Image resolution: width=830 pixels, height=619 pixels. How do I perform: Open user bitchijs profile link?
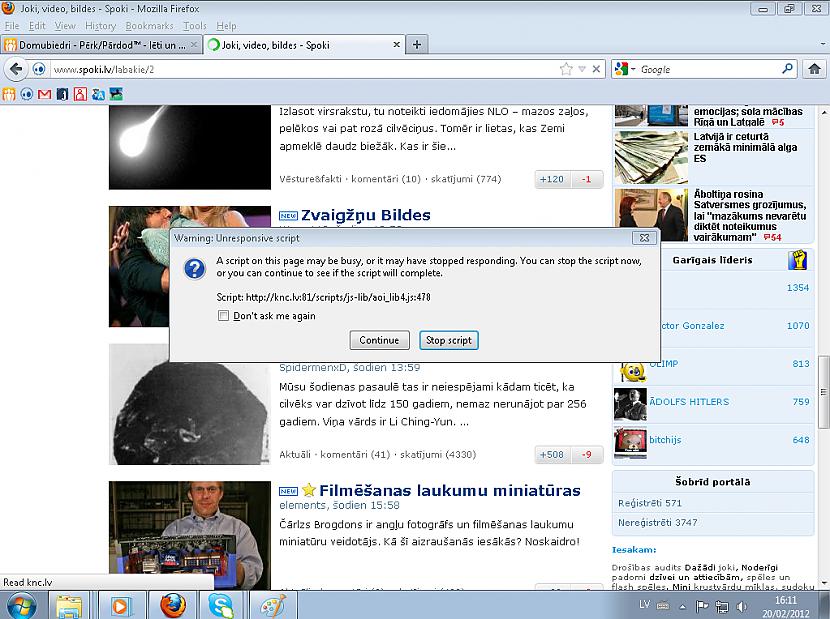pos(665,440)
